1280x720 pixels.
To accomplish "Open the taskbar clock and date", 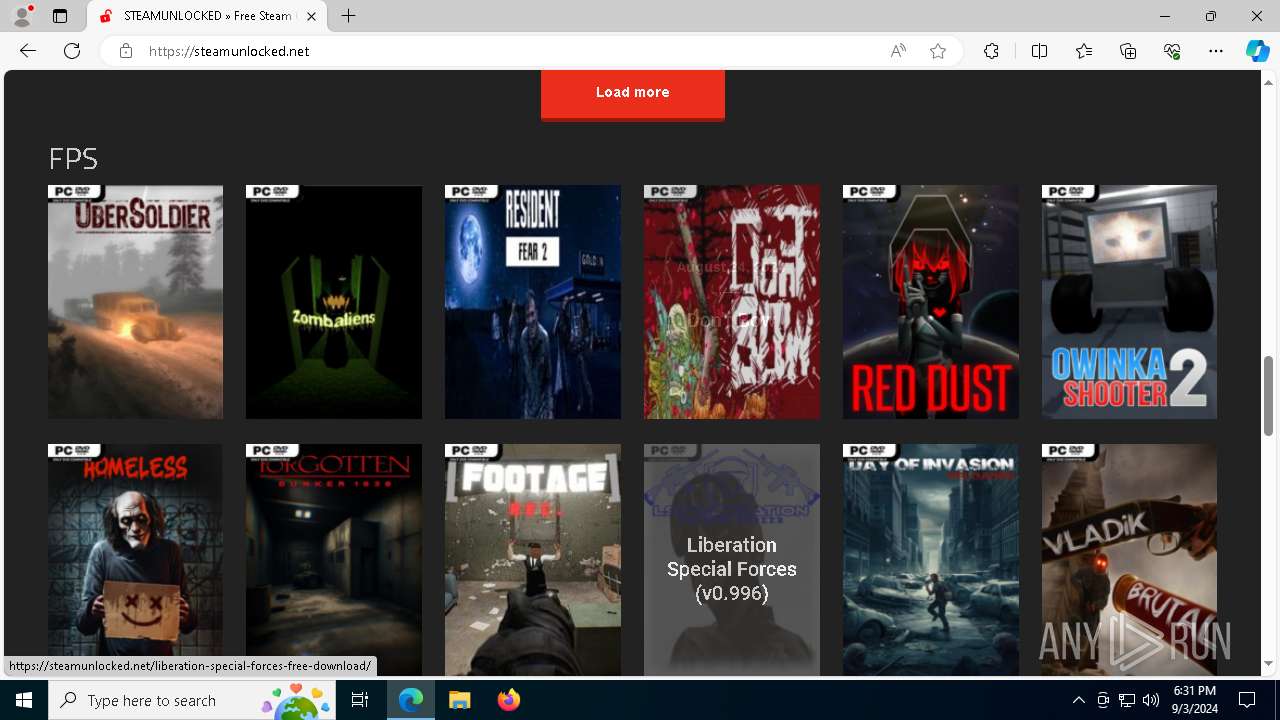I will [1194, 700].
